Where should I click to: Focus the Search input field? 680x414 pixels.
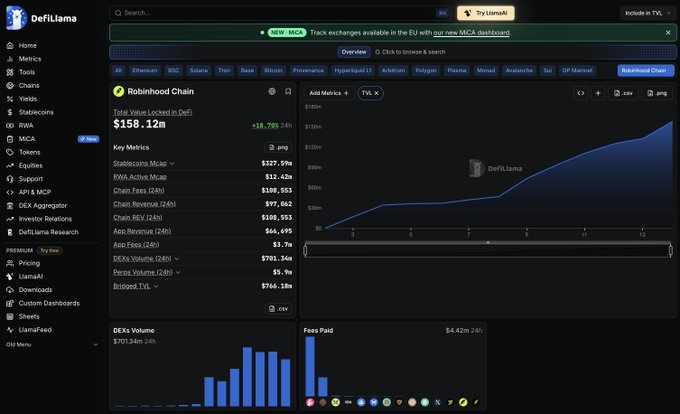point(280,13)
